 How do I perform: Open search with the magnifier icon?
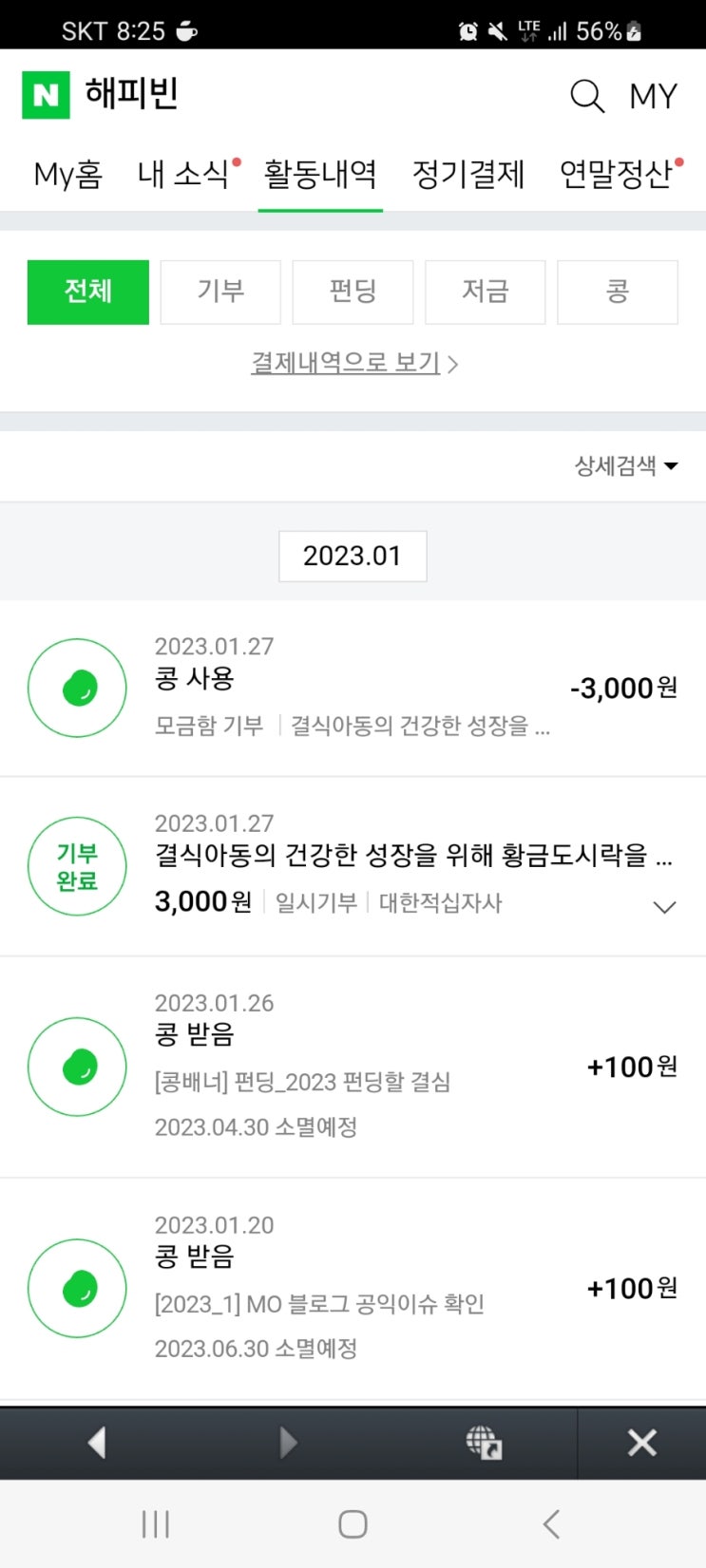586,96
